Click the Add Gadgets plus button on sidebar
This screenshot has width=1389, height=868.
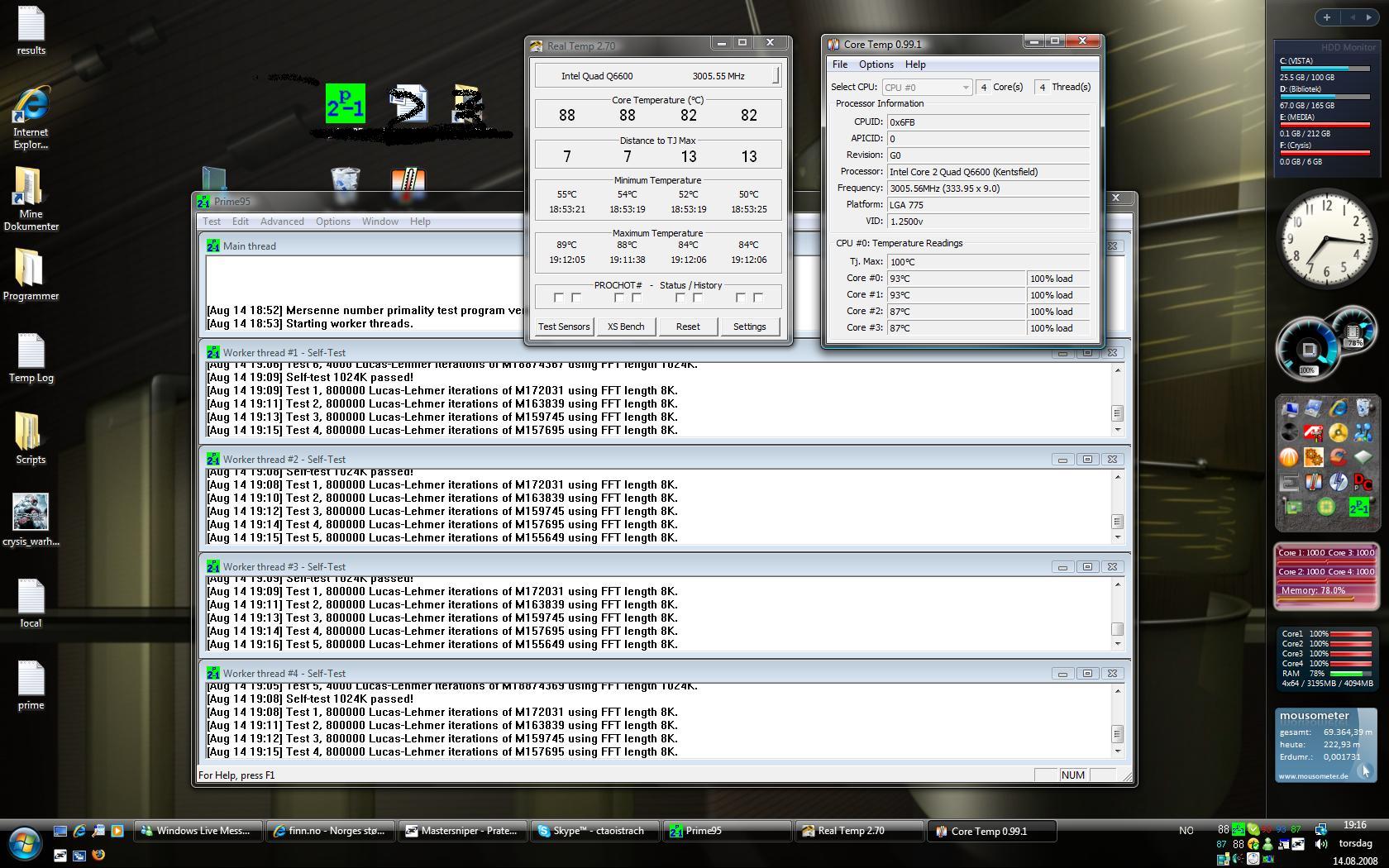click(x=1326, y=17)
